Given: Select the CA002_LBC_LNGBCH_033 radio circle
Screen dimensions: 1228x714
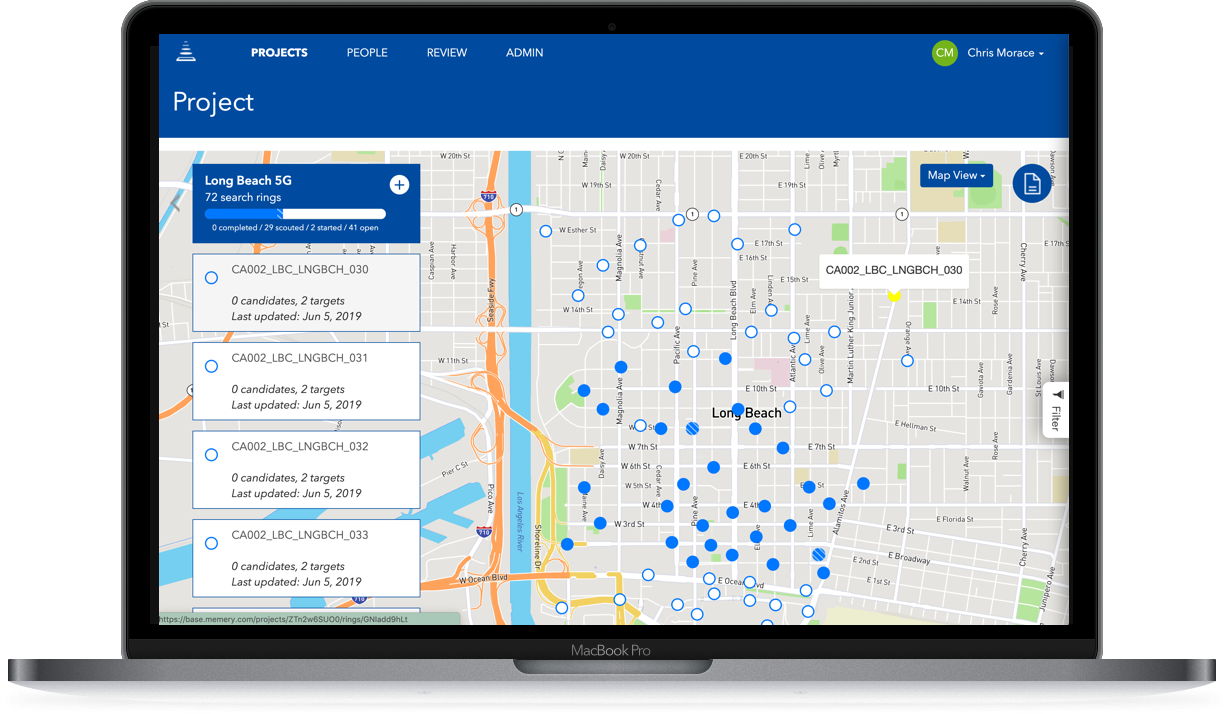Looking at the screenshot, I should pos(211,544).
